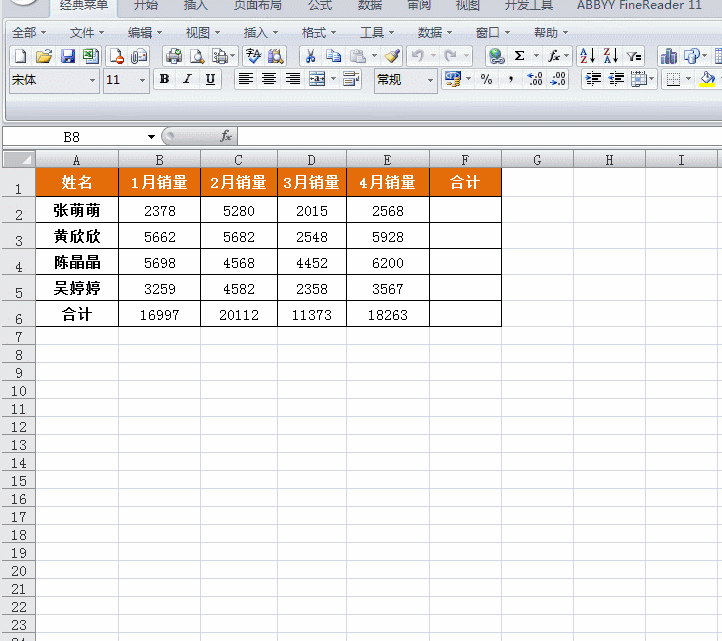
Task: Apply comma thousands separator style
Action: point(510,80)
